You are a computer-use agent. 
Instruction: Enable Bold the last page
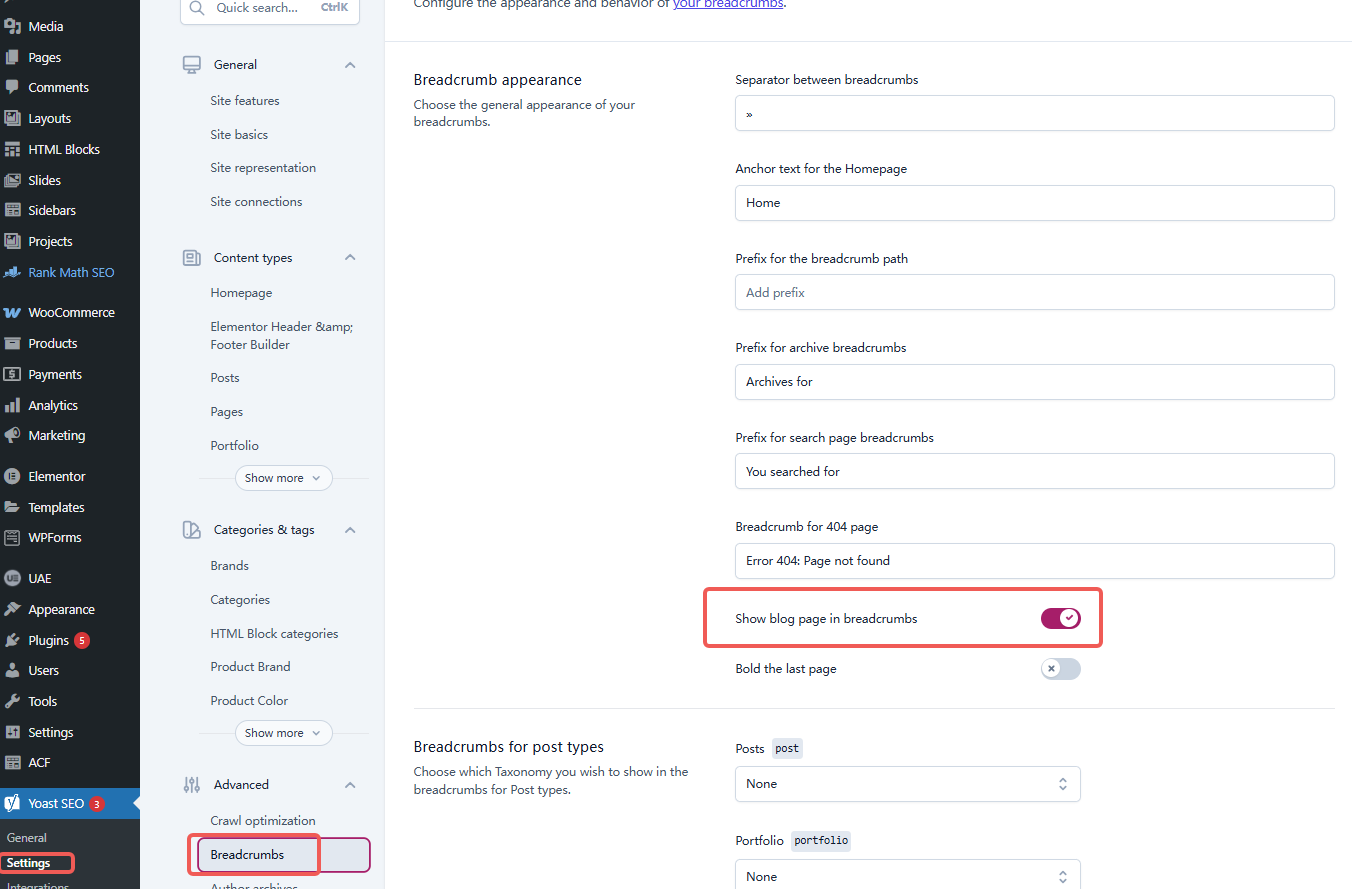(x=1060, y=668)
